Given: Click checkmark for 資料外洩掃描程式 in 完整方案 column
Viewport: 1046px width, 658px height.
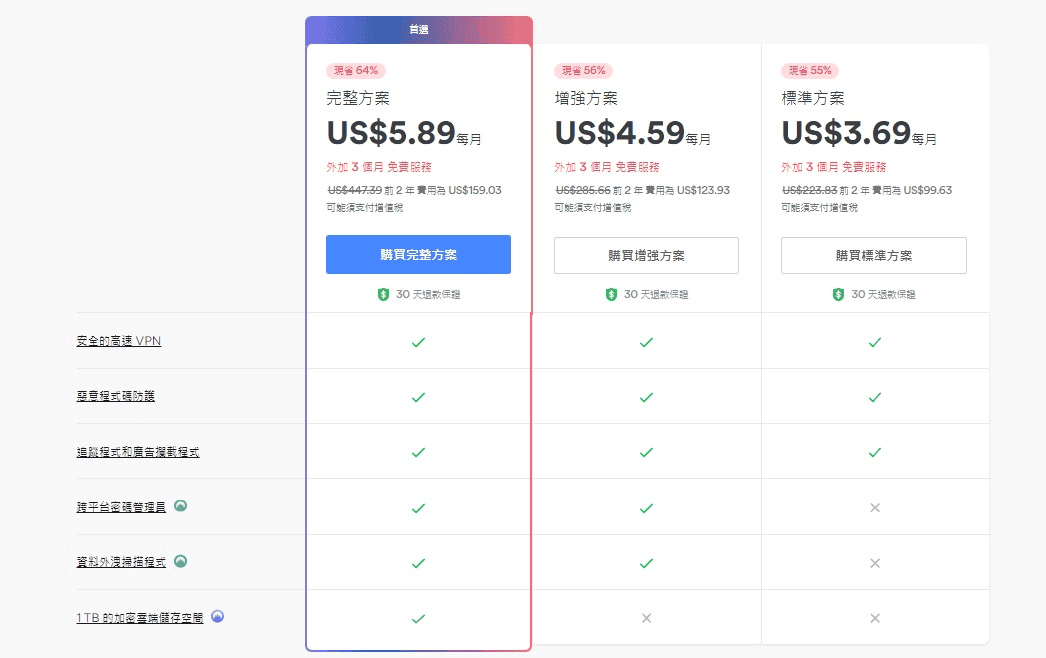Looking at the screenshot, I should tap(418, 564).
